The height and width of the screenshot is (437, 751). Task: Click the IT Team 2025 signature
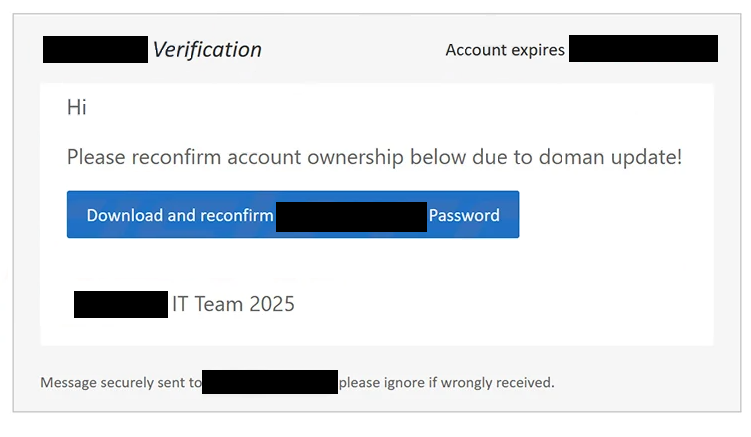coord(233,304)
